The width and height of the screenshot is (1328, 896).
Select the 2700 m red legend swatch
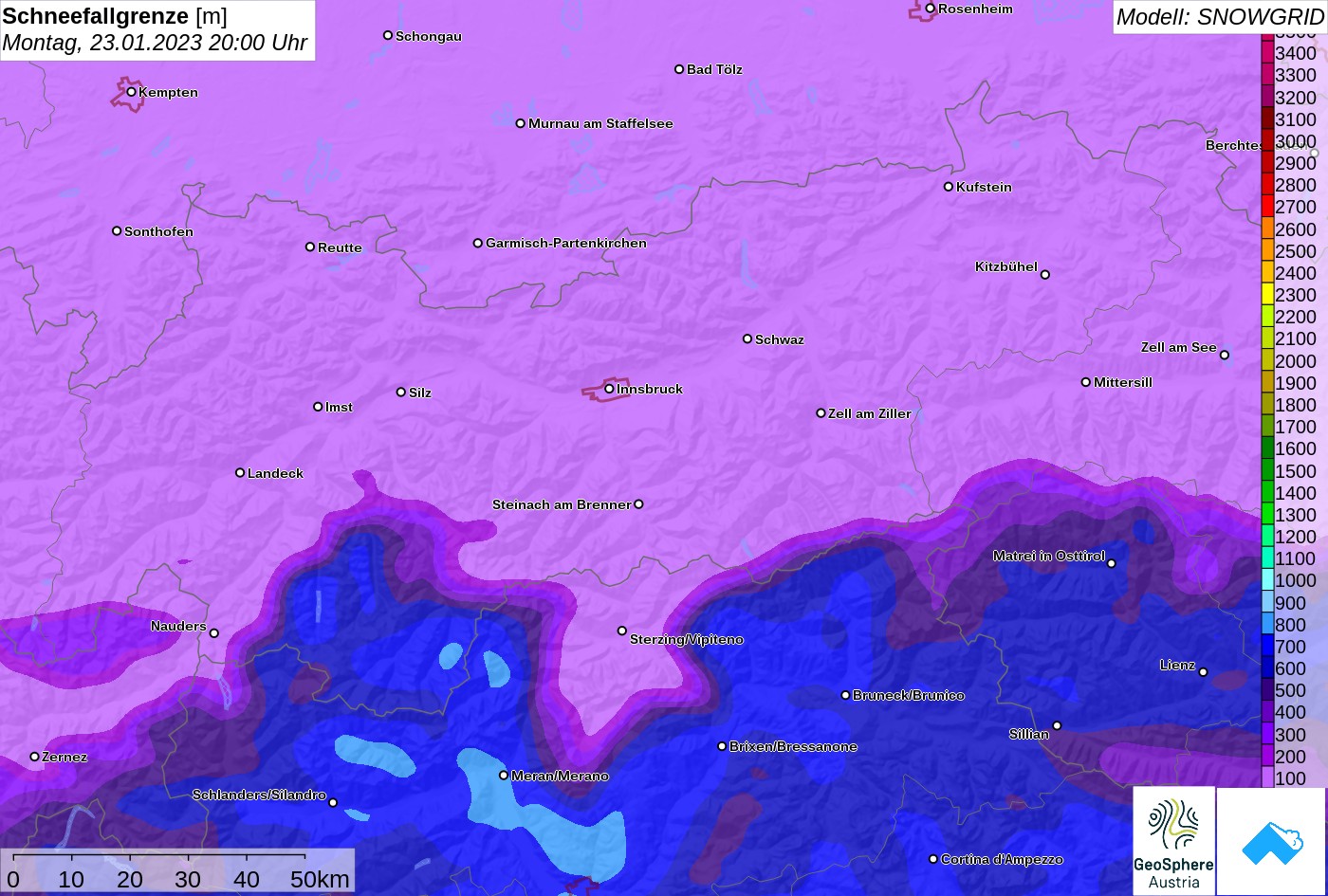[x=1267, y=207]
